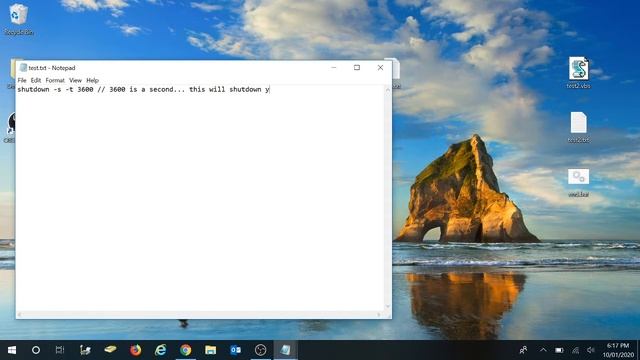640x360 pixels.
Task: Launch Firefox from the taskbar
Action: [x=136, y=350]
